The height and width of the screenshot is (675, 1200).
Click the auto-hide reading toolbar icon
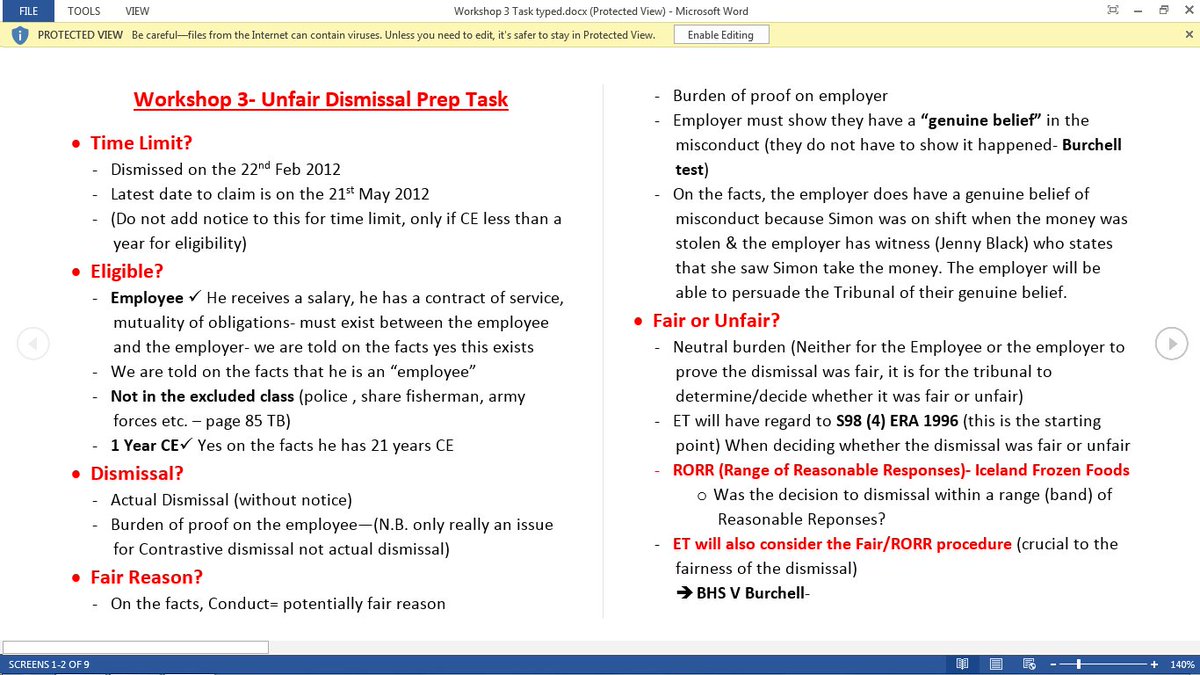click(x=1114, y=11)
